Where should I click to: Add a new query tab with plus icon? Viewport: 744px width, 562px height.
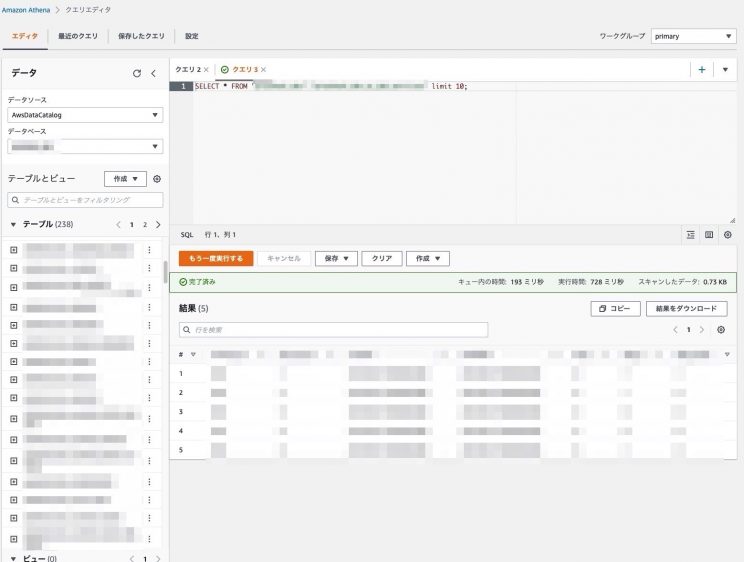702,70
